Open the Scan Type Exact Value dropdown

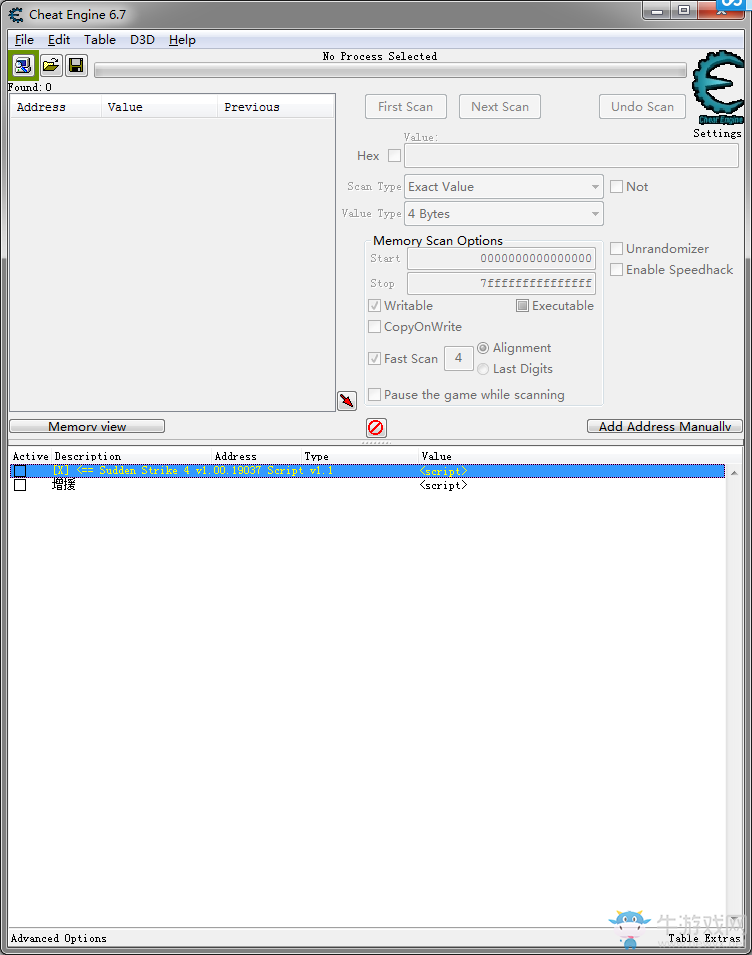coord(504,186)
